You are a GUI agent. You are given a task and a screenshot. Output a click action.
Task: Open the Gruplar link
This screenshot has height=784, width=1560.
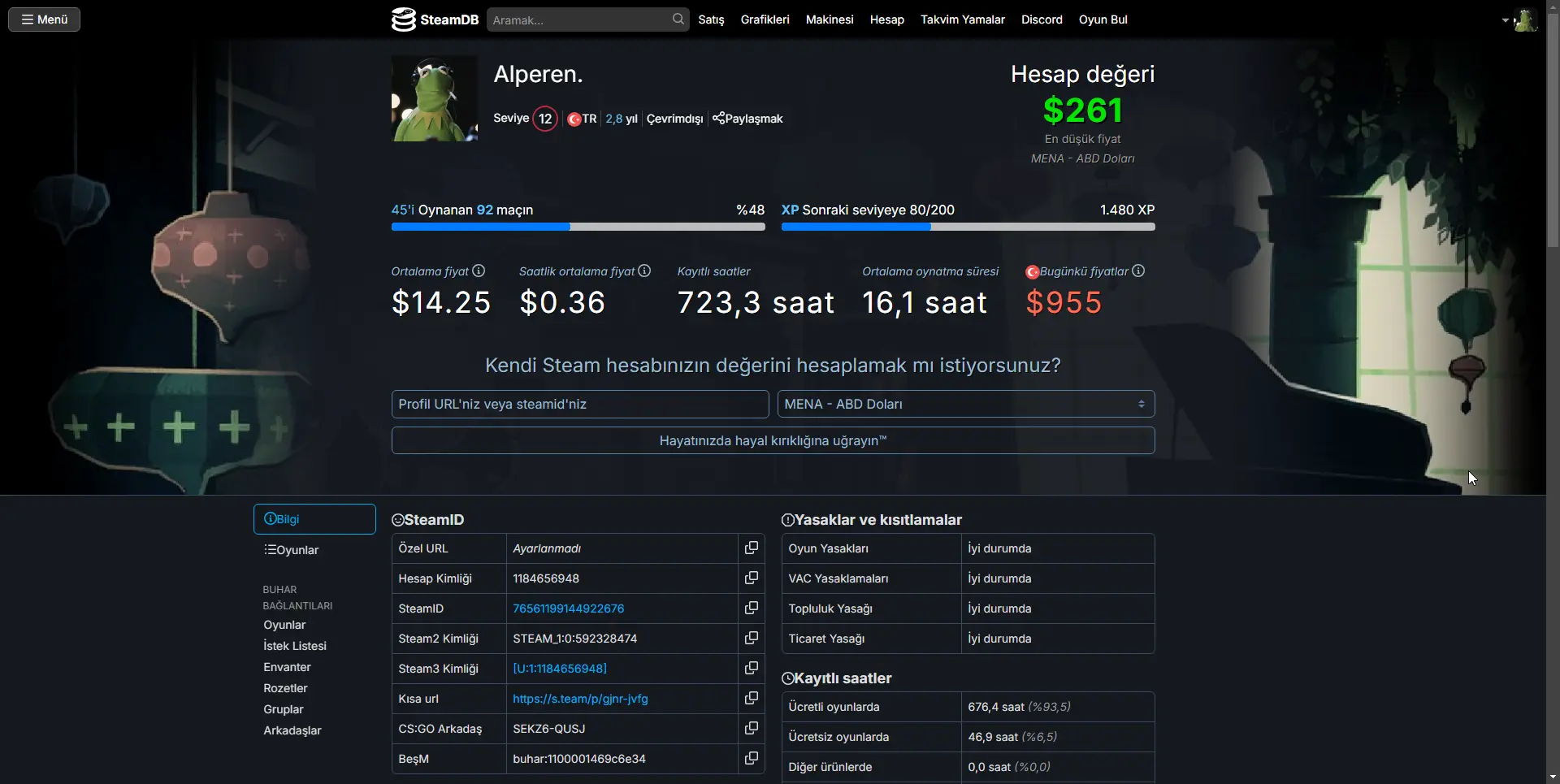(283, 709)
